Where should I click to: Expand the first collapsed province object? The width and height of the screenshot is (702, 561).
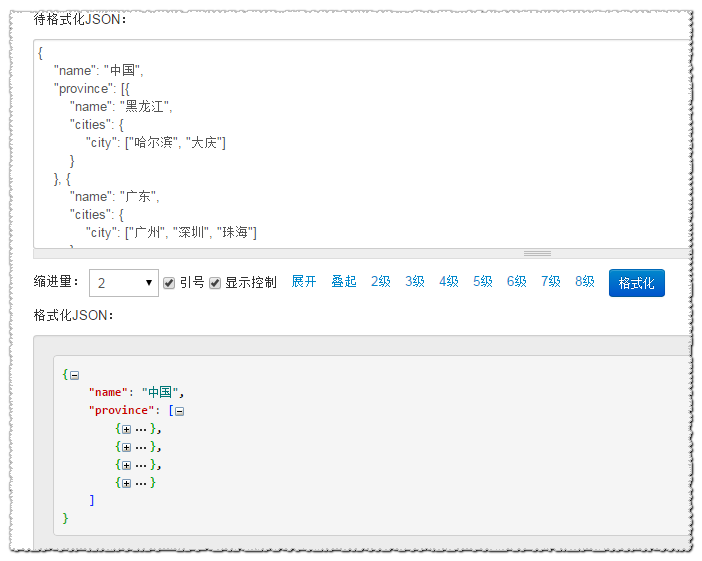[127, 429]
